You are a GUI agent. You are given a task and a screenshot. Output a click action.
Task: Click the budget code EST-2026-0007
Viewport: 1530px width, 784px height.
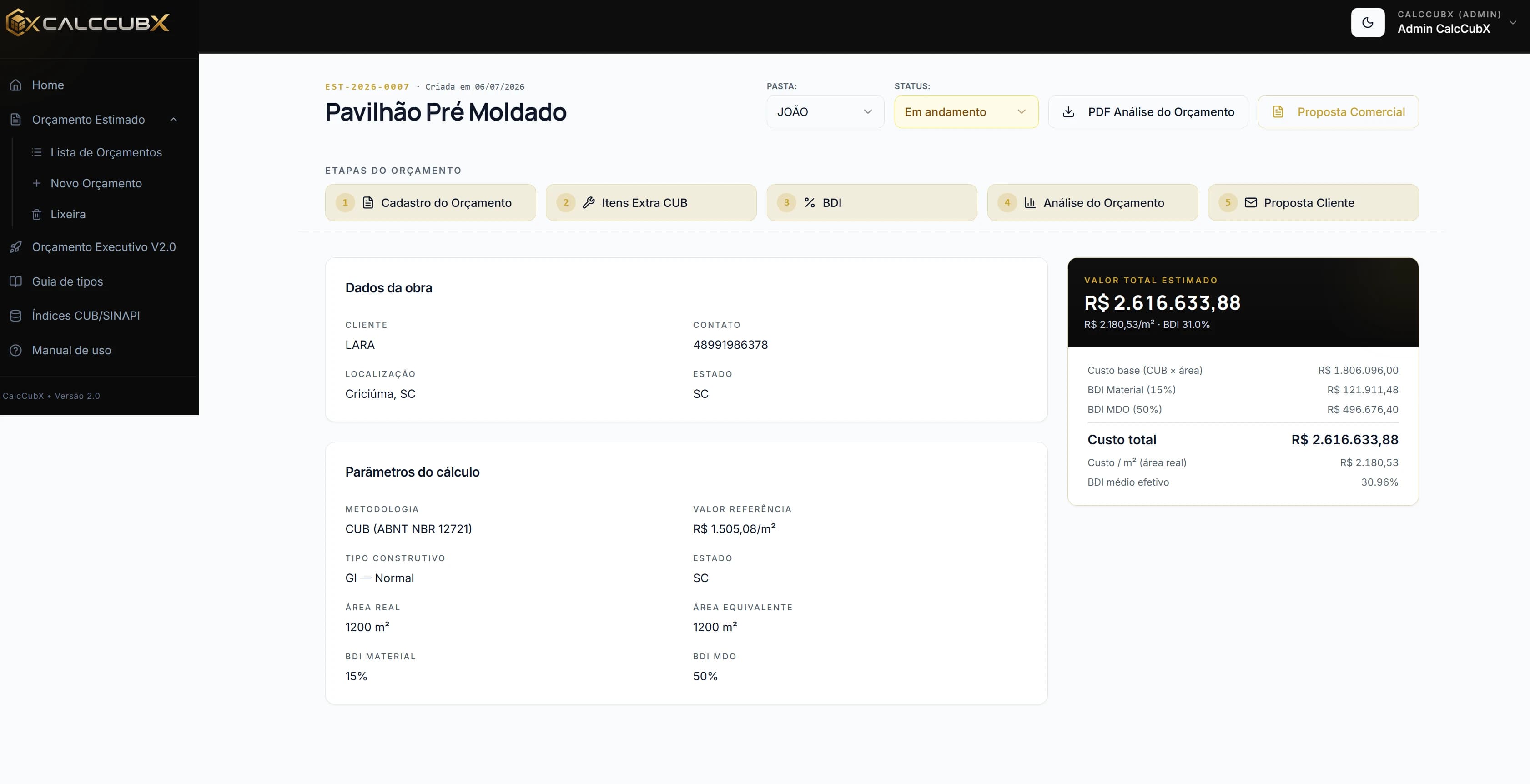coord(367,87)
